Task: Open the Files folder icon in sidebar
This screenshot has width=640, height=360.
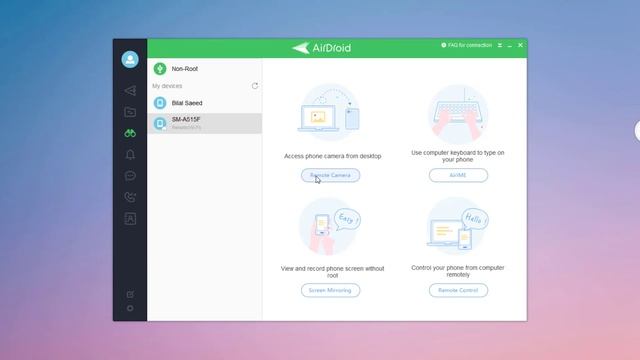Action: tap(130, 112)
